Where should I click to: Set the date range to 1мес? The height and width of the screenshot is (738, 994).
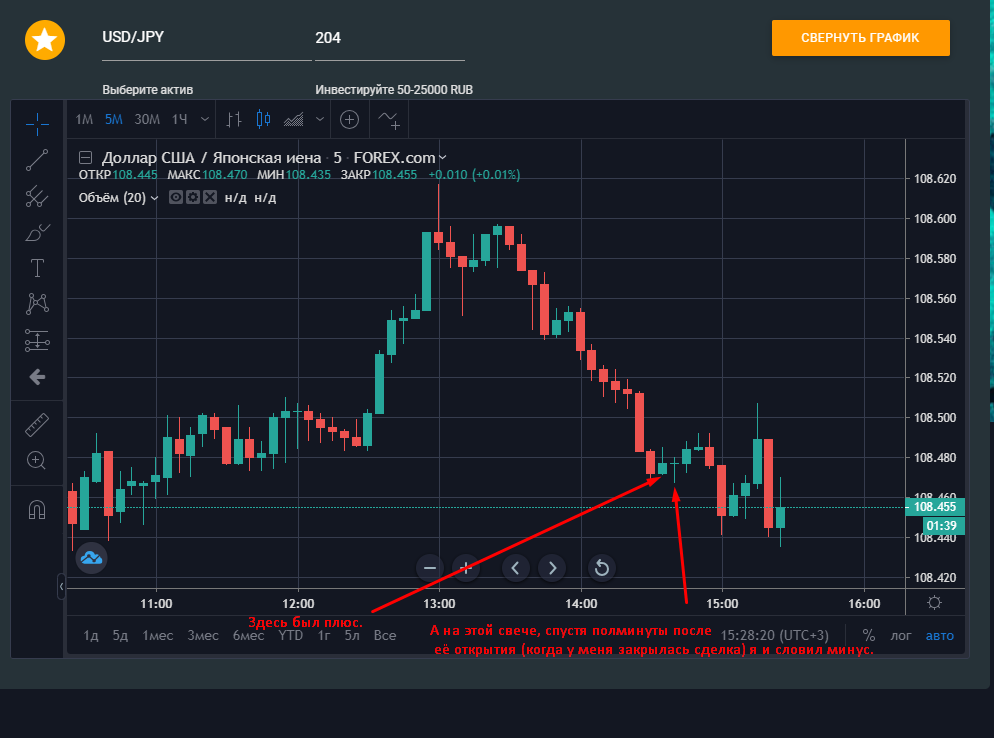pos(158,635)
